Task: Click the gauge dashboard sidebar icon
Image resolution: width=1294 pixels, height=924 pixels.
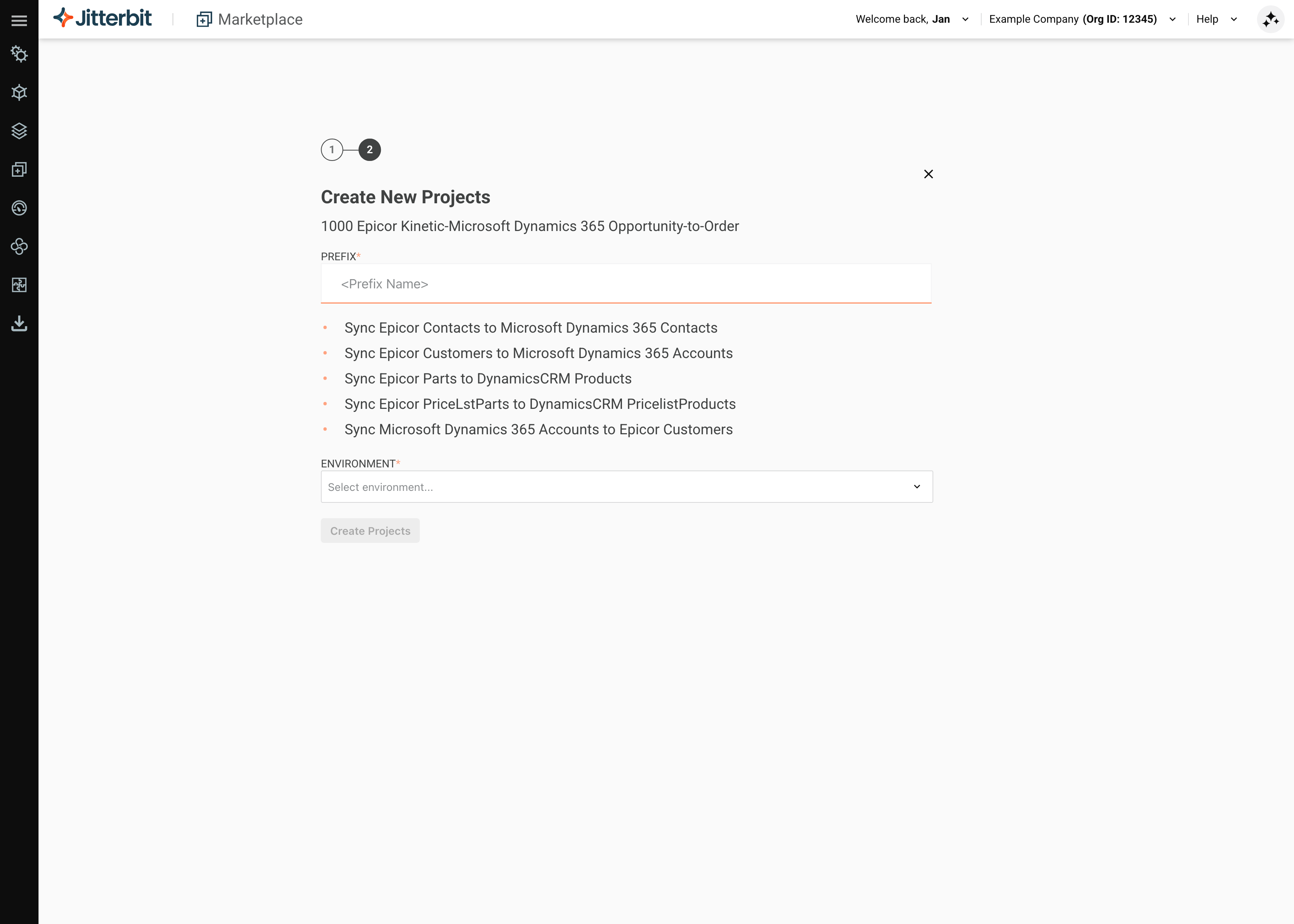Action: 19,208
